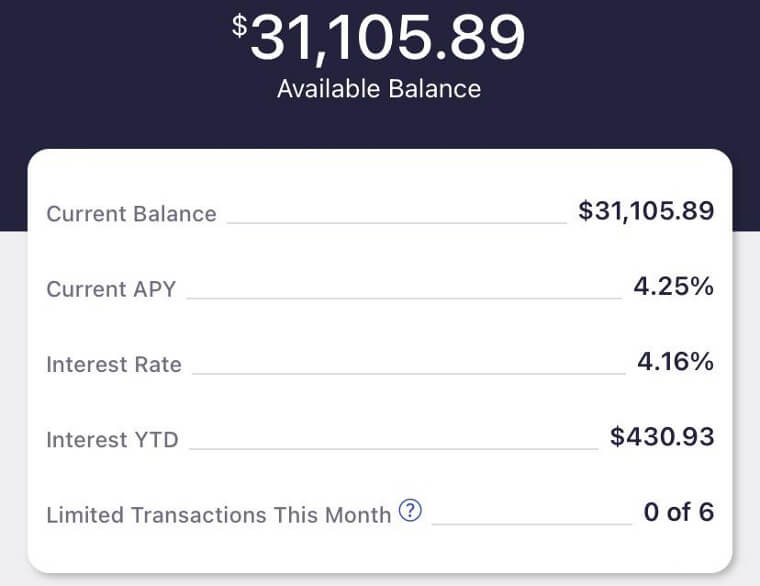Click the $430.93 interest amount
760x586 pixels.
(x=662, y=437)
